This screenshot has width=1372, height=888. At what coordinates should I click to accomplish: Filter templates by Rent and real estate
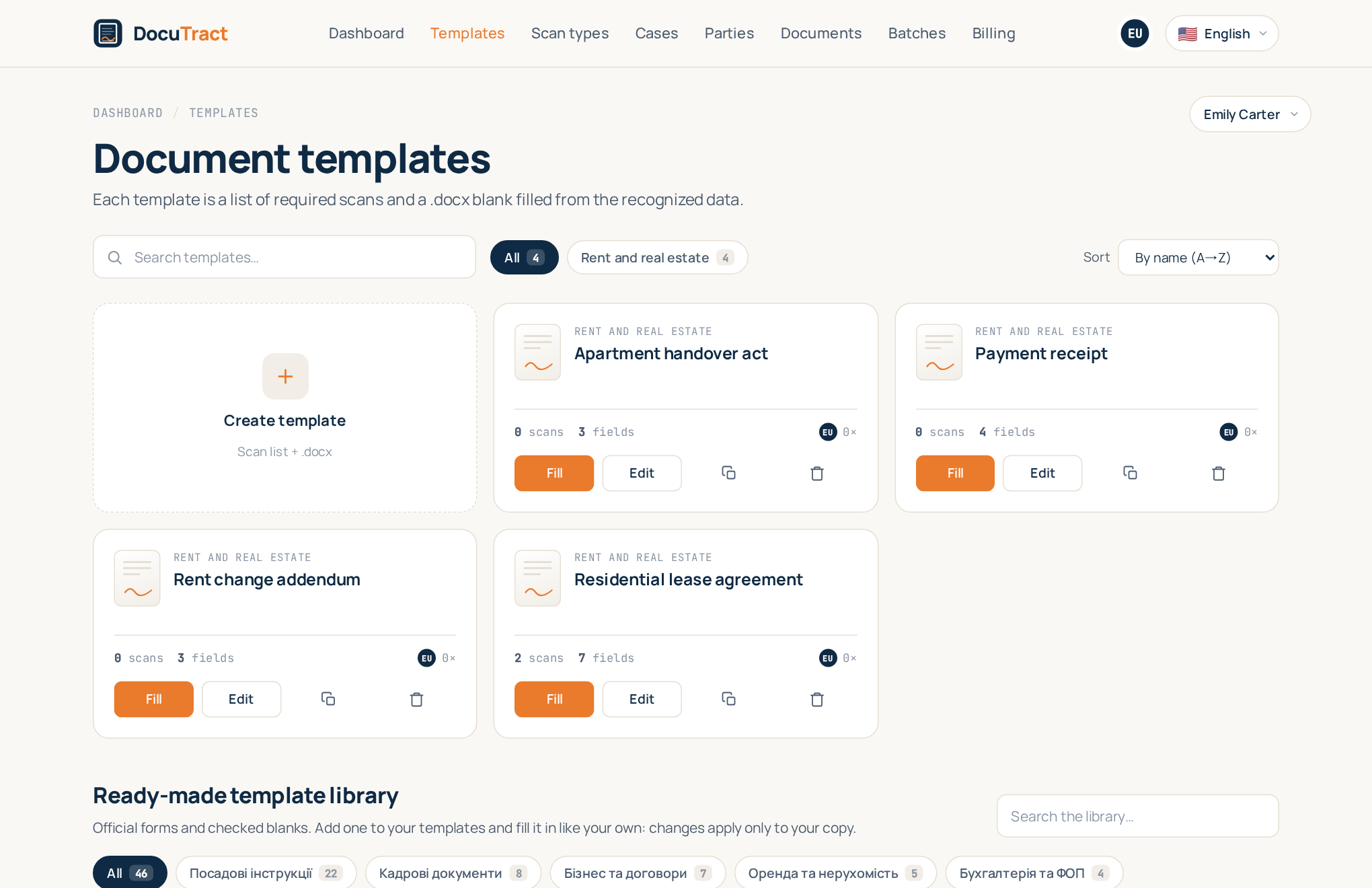coord(658,258)
